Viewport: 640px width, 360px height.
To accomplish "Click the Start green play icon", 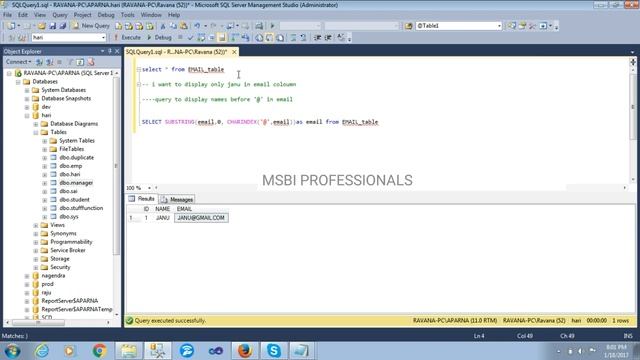I will pos(272,26).
